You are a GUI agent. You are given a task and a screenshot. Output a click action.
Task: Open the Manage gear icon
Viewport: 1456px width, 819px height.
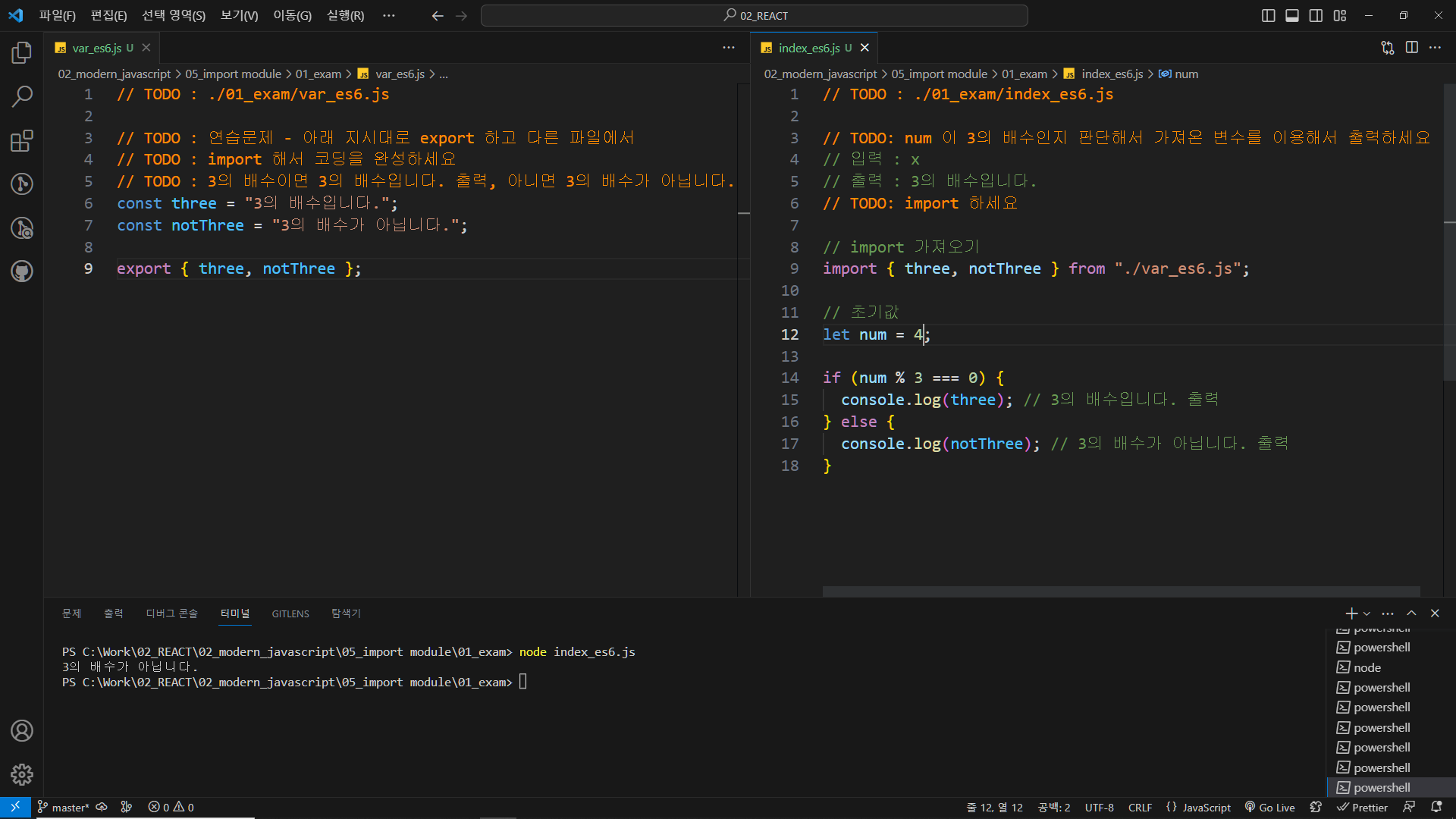pos(22,774)
